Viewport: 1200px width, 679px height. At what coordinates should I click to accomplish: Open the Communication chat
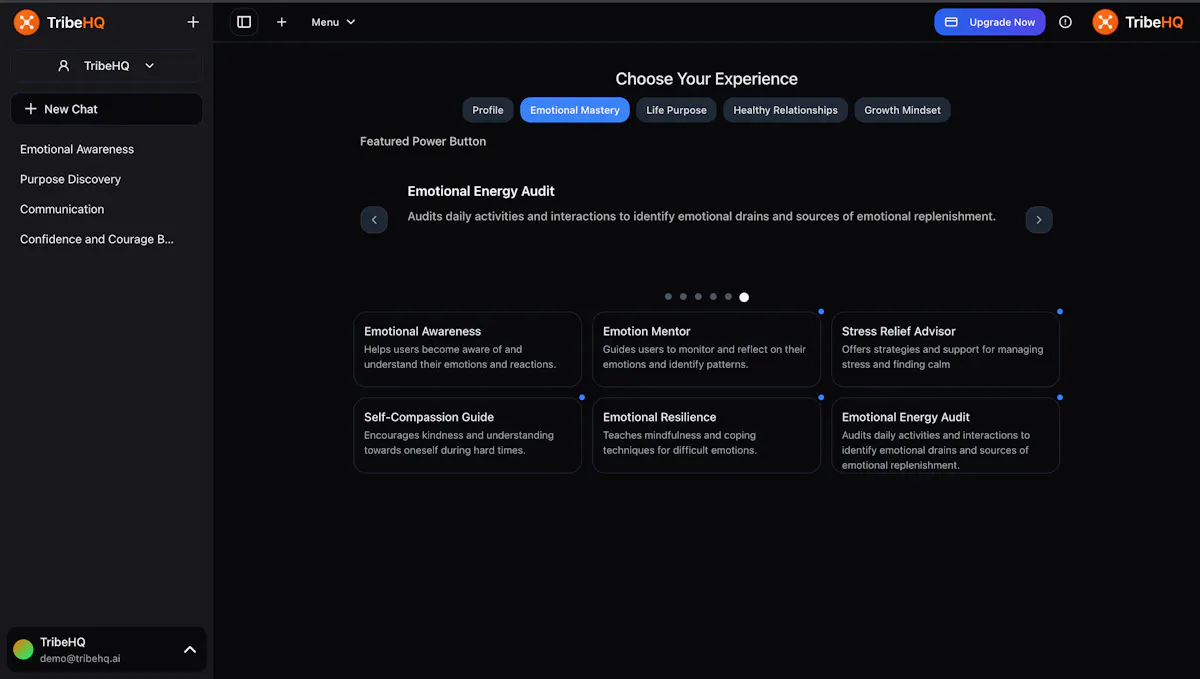click(62, 209)
